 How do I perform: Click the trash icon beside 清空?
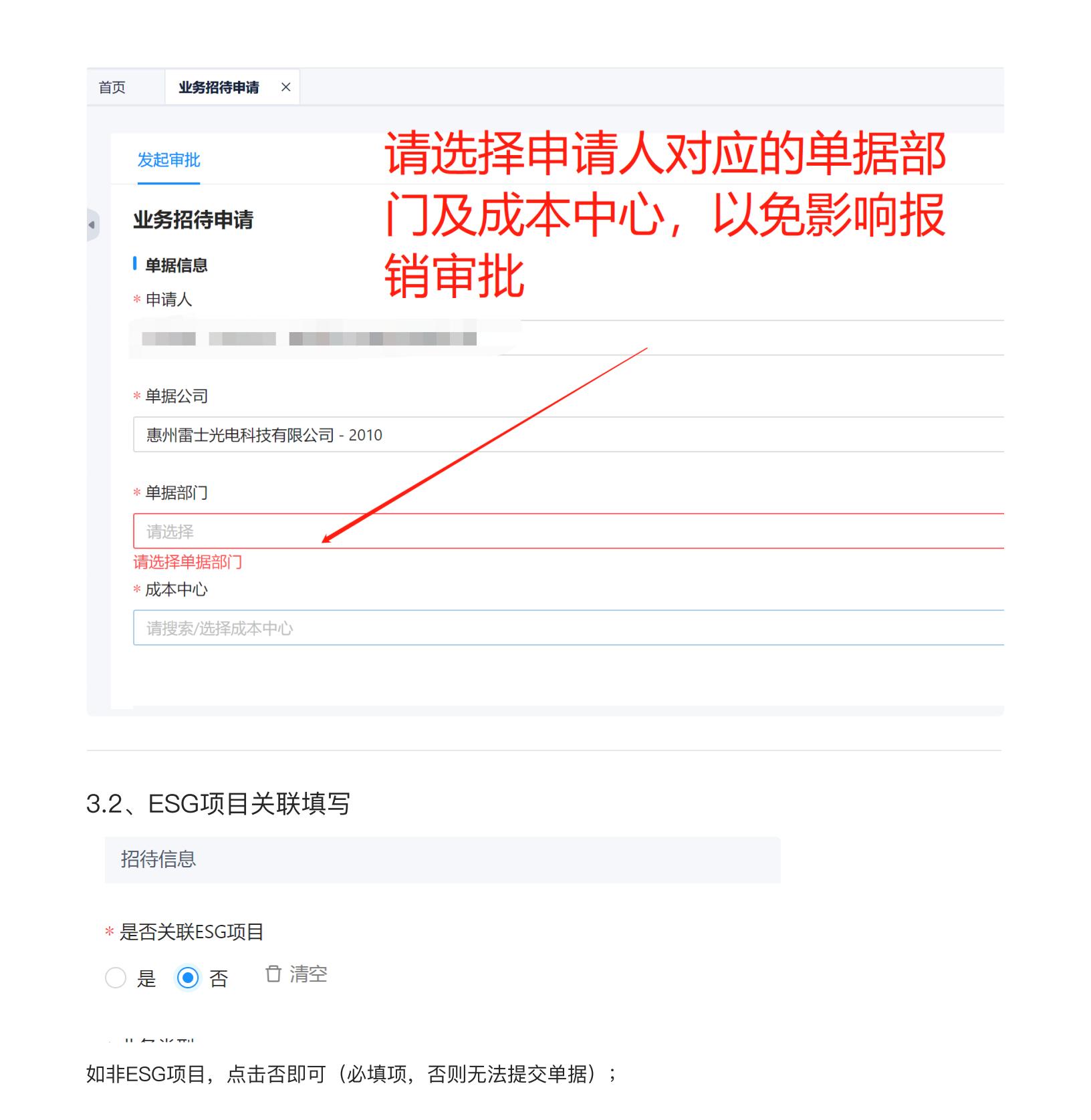pyautogui.click(x=273, y=974)
